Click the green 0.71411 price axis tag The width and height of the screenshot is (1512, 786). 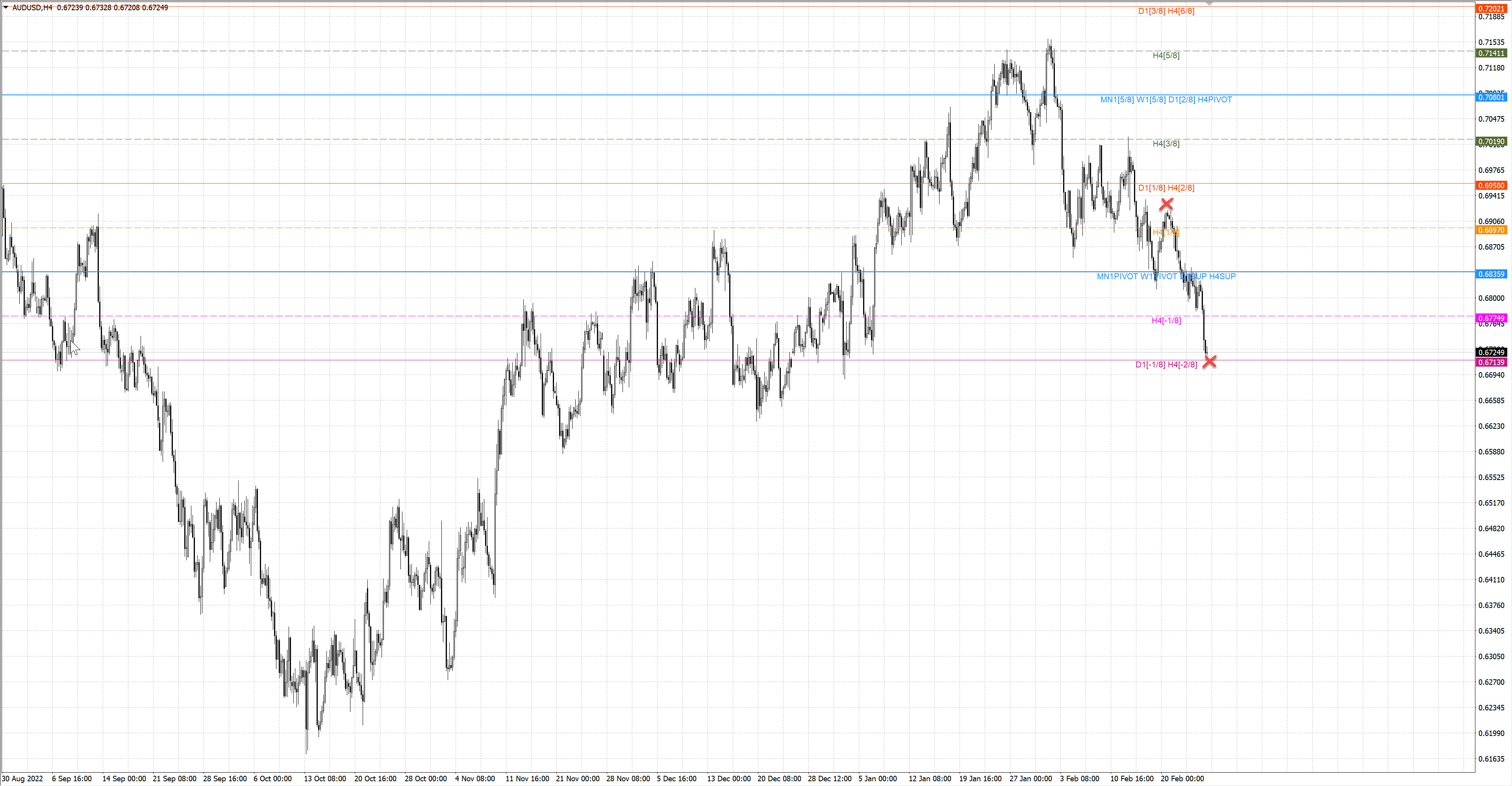[x=1491, y=54]
